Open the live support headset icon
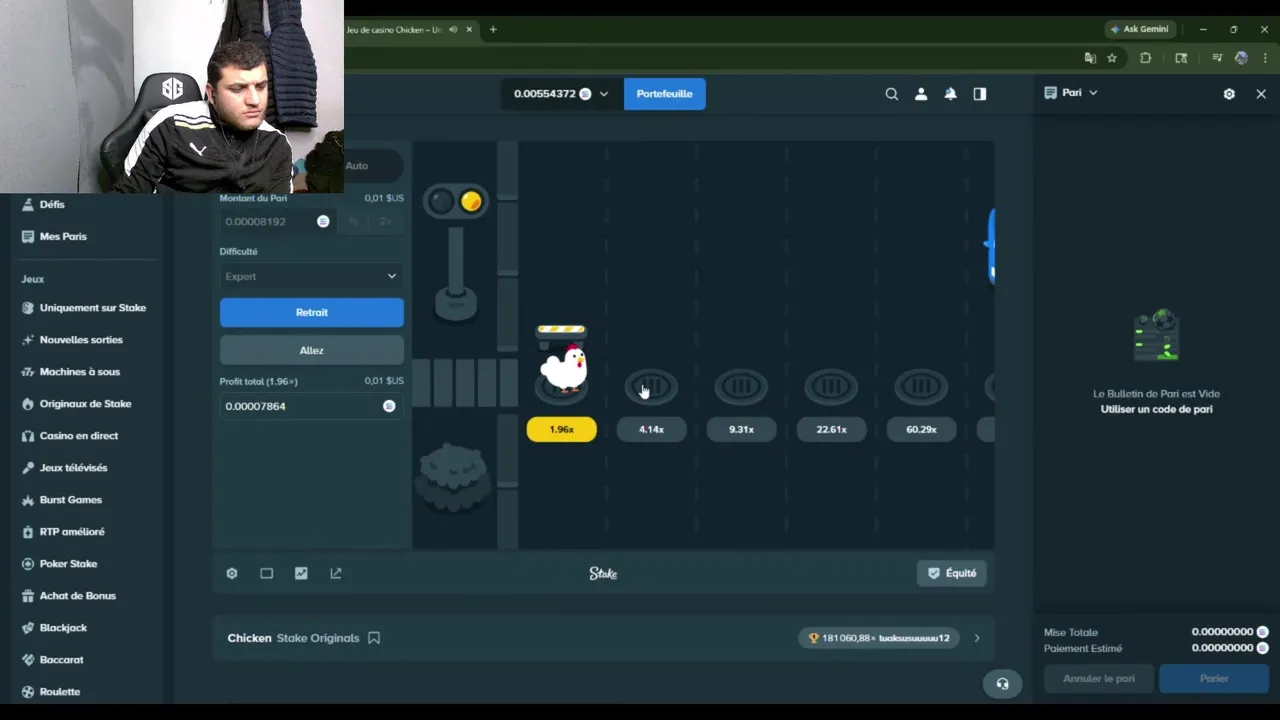Viewport: 1280px width, 720px height. click(x=1002, y=684)
